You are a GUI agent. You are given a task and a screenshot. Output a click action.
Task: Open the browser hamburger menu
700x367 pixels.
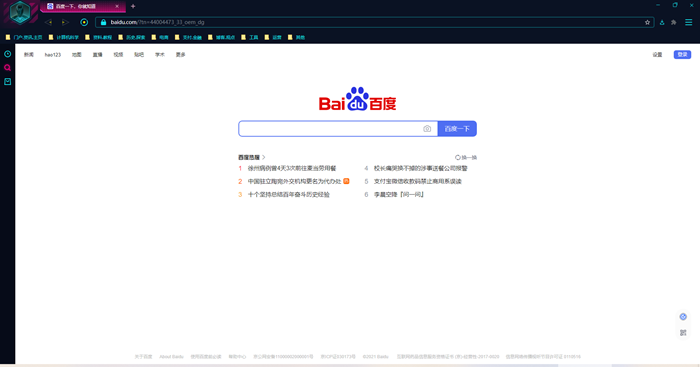coord(689,22)
